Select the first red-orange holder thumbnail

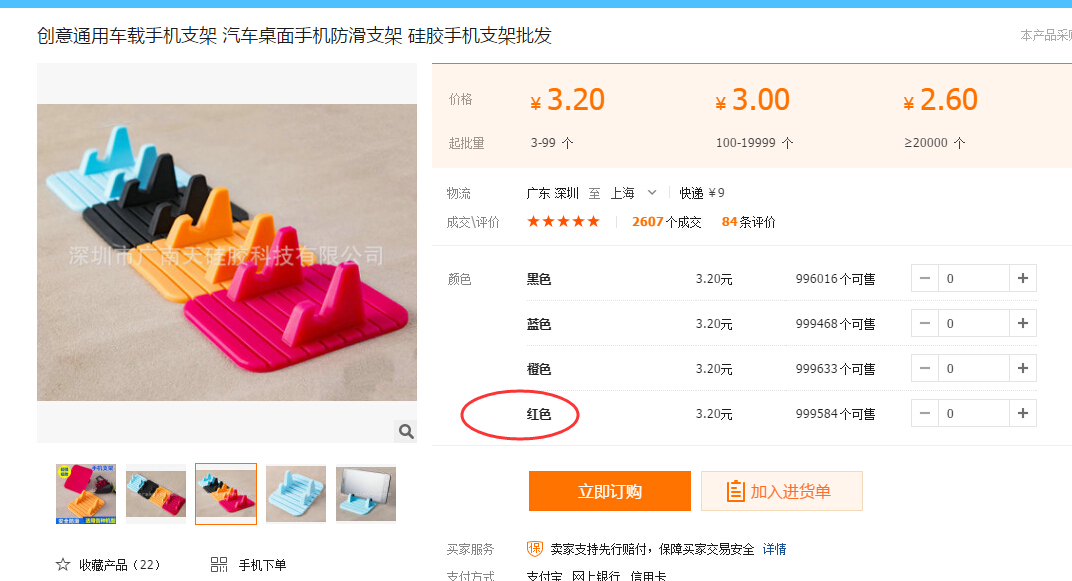point(86,494)
